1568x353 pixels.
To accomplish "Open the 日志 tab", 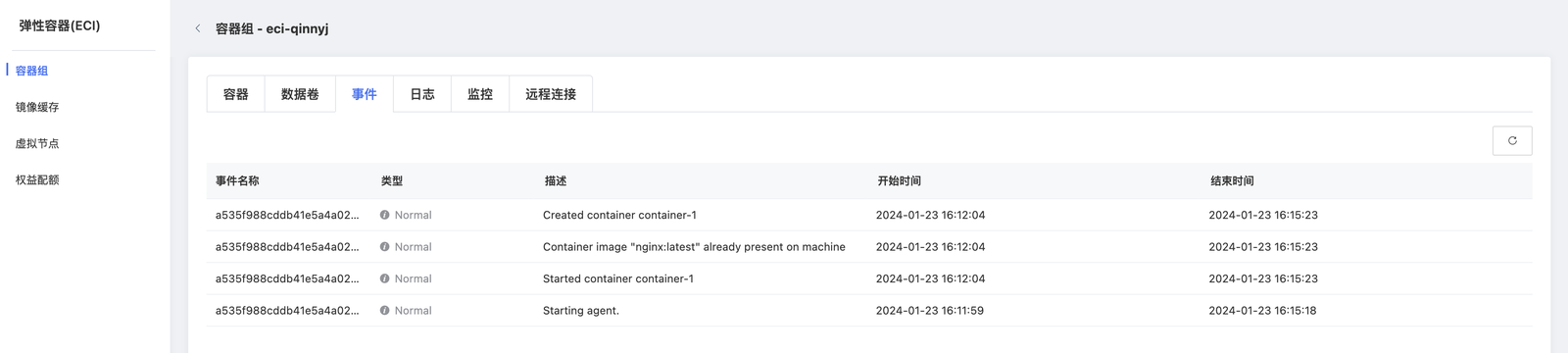I will [422, 94].
